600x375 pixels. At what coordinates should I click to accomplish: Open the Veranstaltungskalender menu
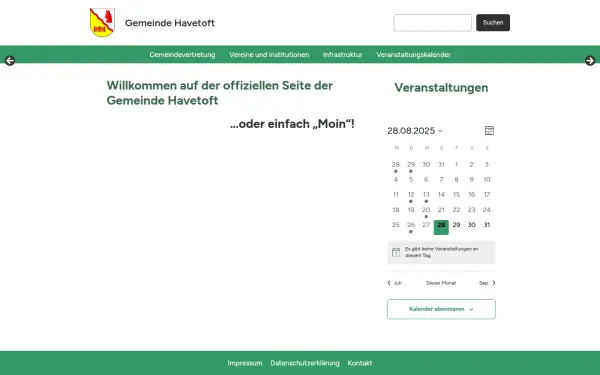coord(413,55)
